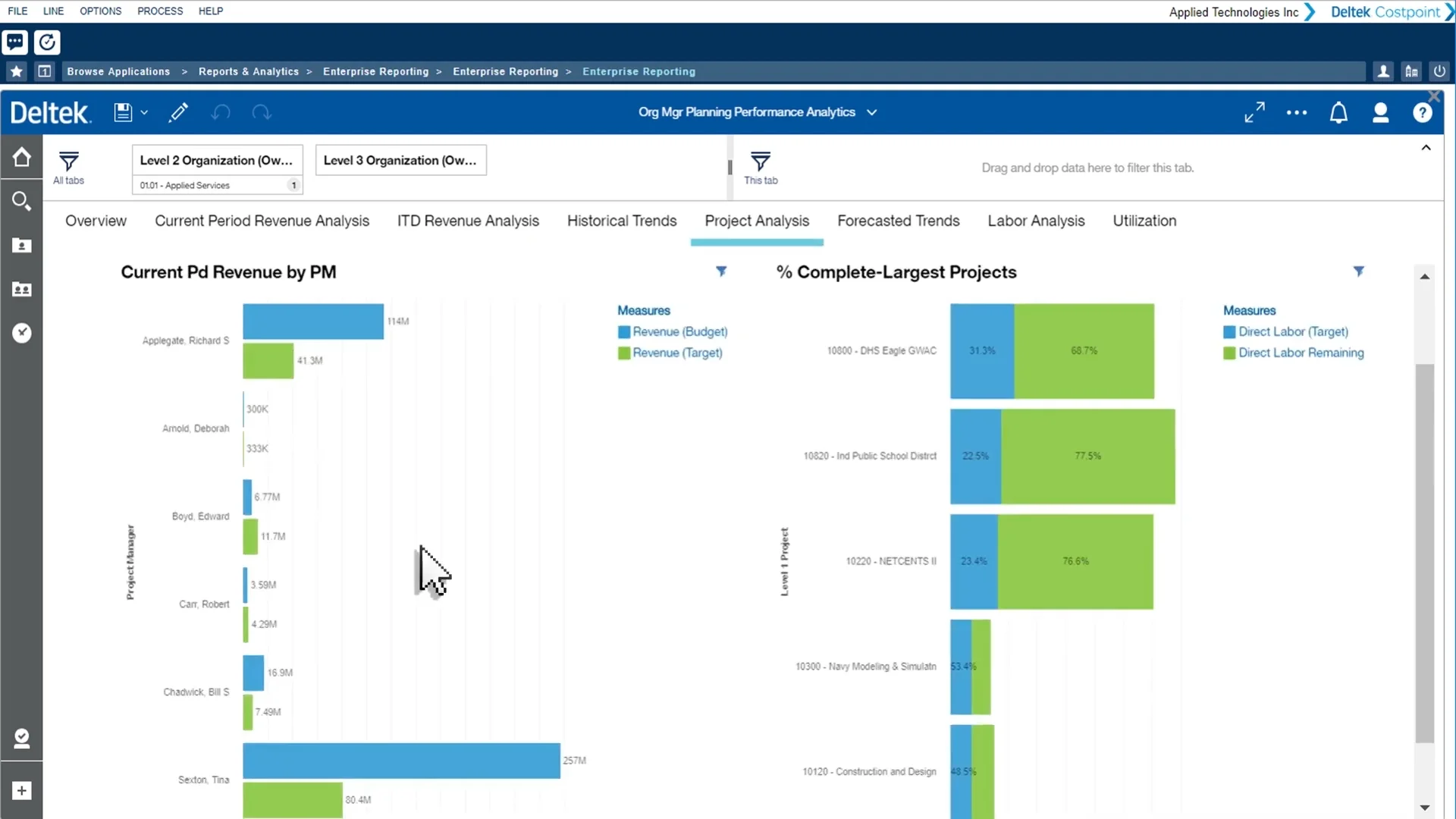Open the more options ellipsis menu
The height and width of the screenshot is (819, 1456).
click(1297, 112)
